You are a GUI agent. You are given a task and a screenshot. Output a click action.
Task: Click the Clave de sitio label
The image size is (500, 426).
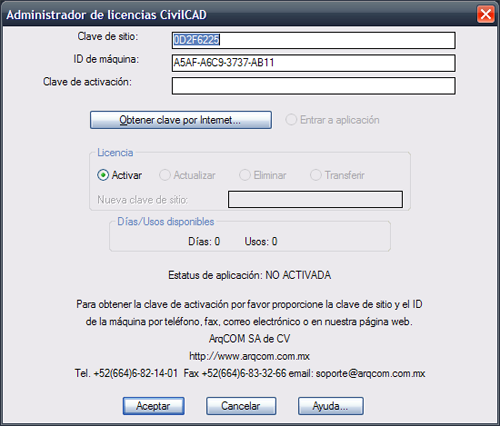tap(108, 36)
